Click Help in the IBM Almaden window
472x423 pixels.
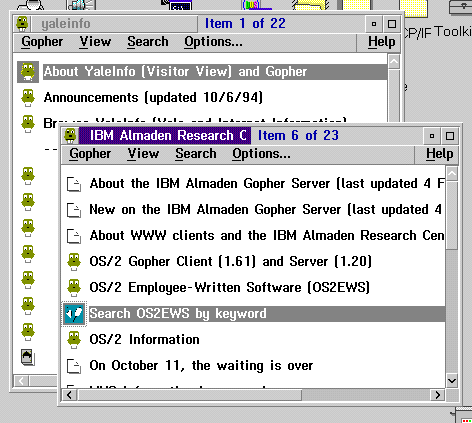pyautogui.click(x=439, y=154)
